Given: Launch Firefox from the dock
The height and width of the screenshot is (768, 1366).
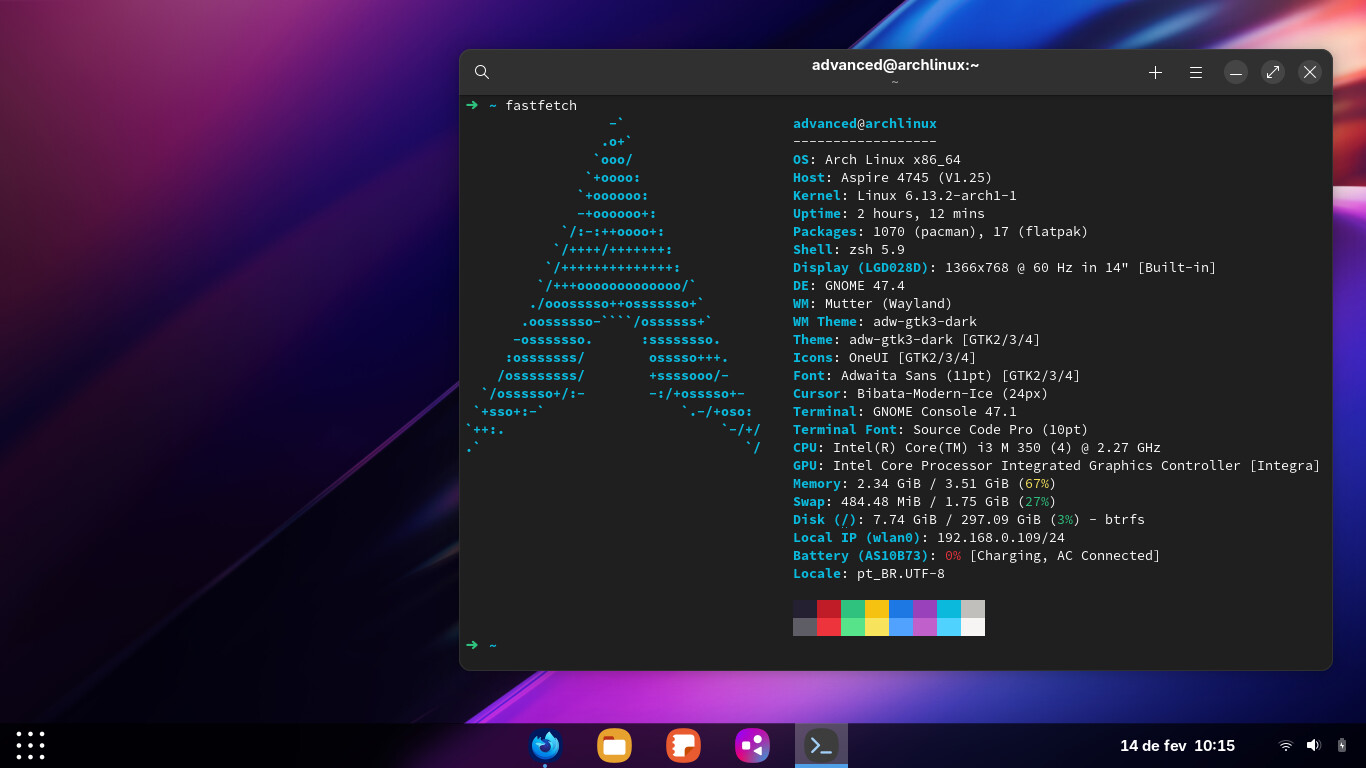Looking at the screenshot, I should (x=545, y=745).
